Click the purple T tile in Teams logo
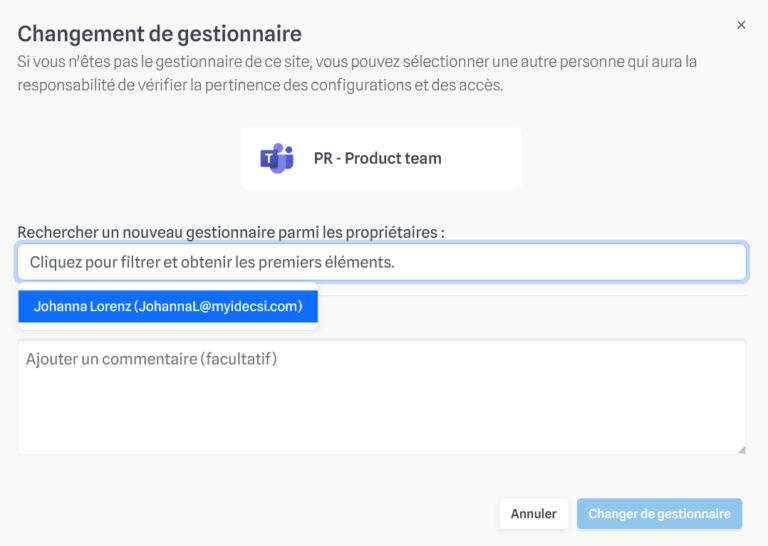 click(269, 159)
